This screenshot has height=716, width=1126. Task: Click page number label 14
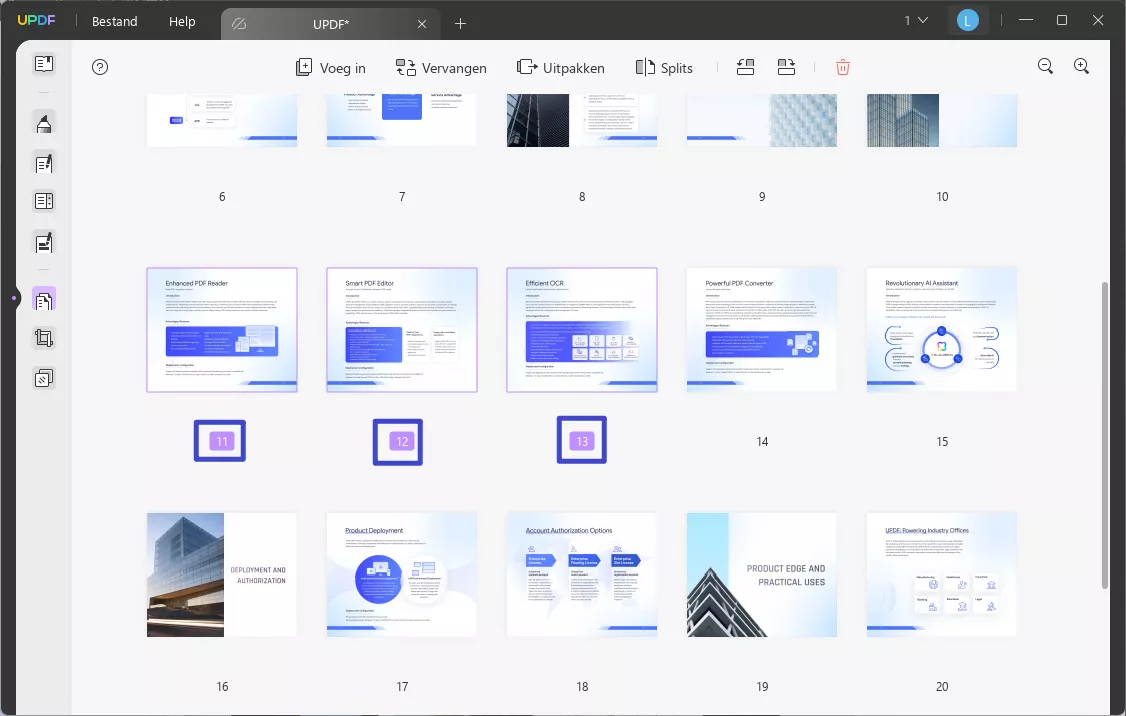[x=762, y=442]
